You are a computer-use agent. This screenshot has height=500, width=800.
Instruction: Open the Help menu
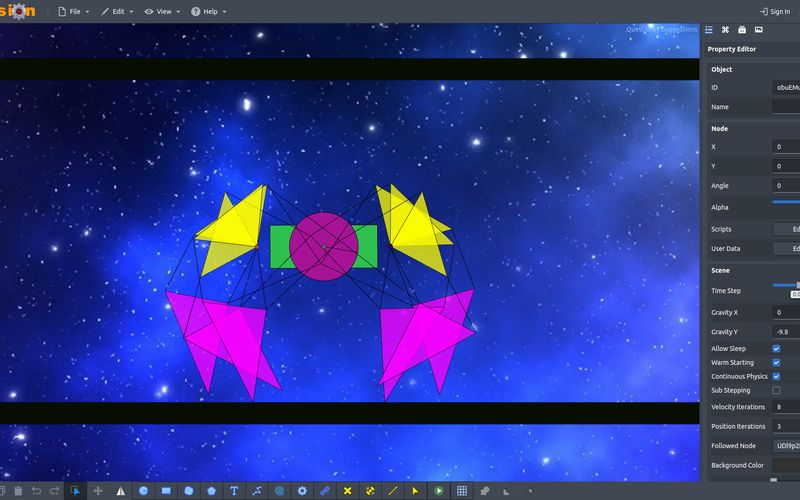[x=209, y=11]
